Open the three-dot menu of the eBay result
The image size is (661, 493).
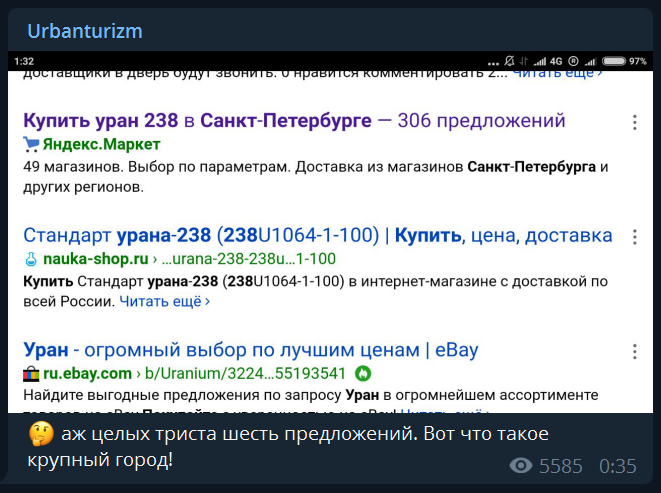pyautogui.click(x=634, y=352)
